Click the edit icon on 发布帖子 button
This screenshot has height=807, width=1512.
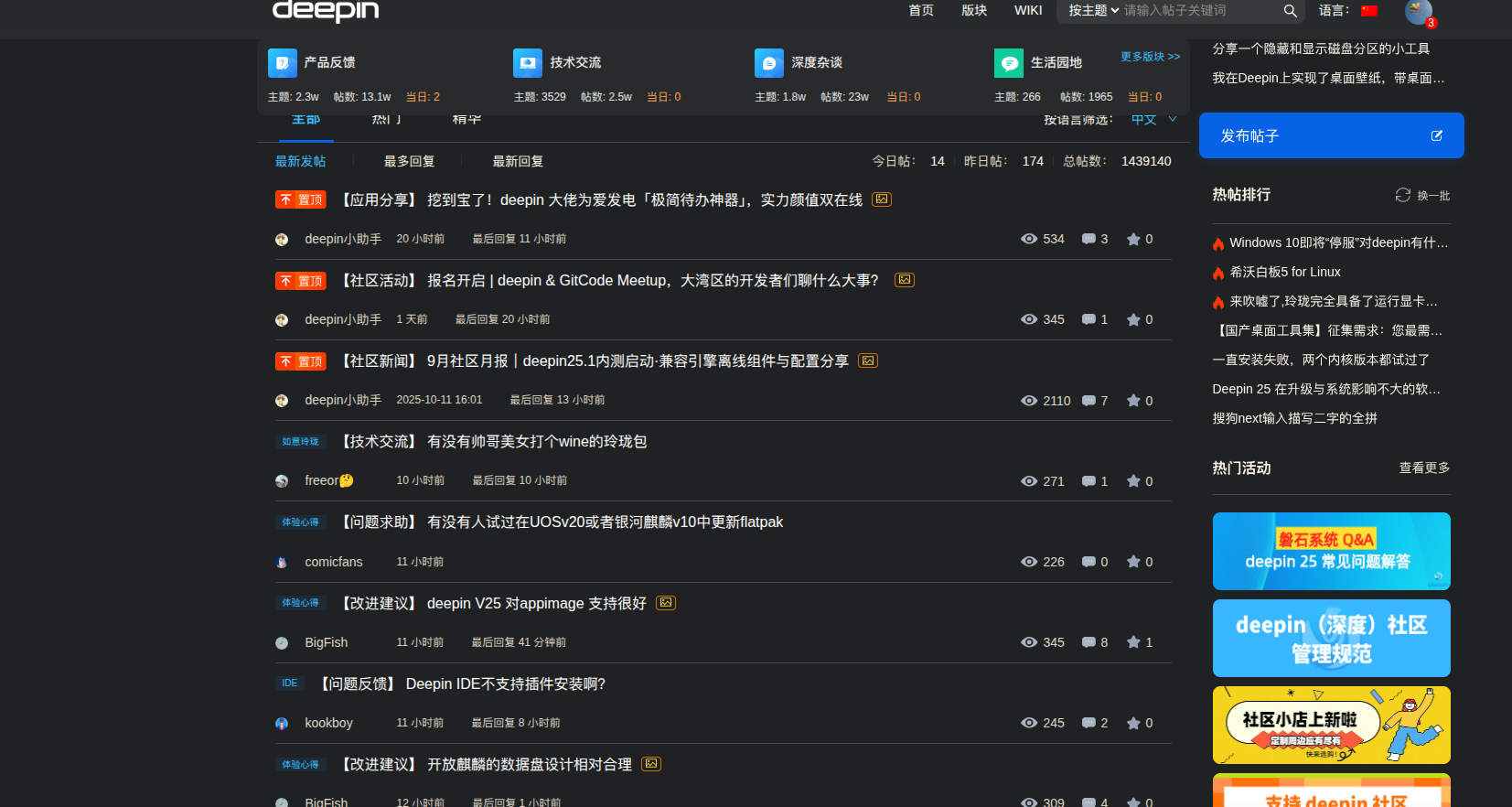[1437, 135]
